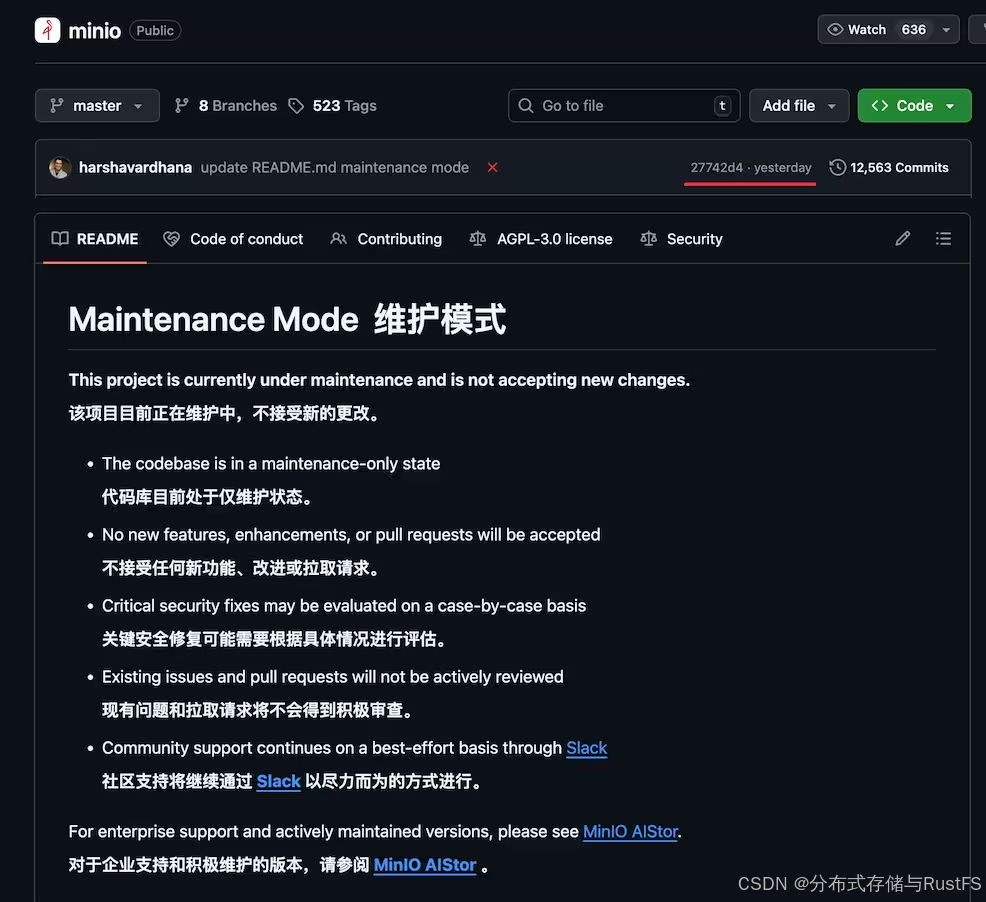The image size is (986, 902).
Task: Click the scales icon on Security tab
Action: tap(648, 238)
